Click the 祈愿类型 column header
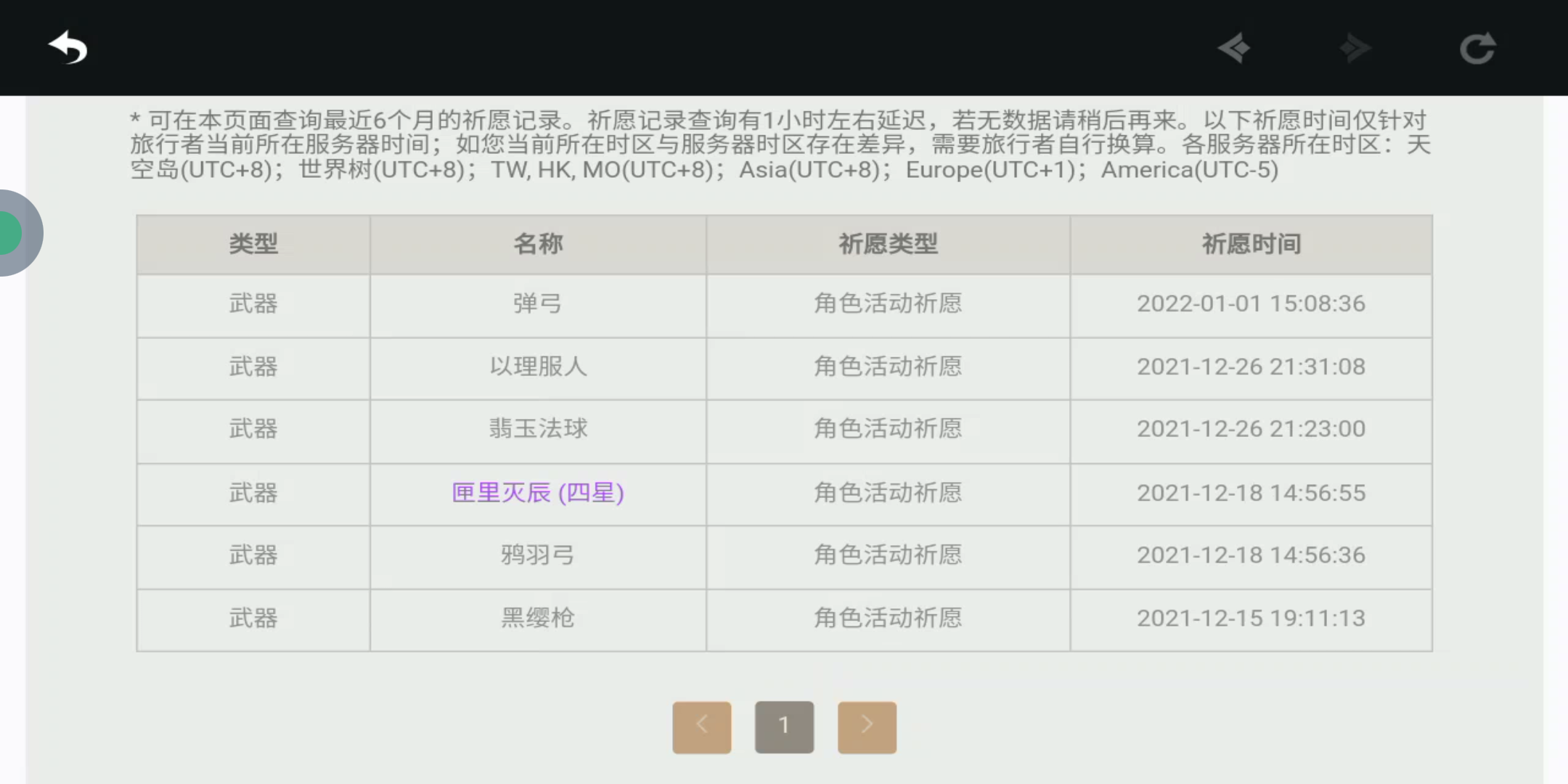1568x784 pixels. (888, 244)
